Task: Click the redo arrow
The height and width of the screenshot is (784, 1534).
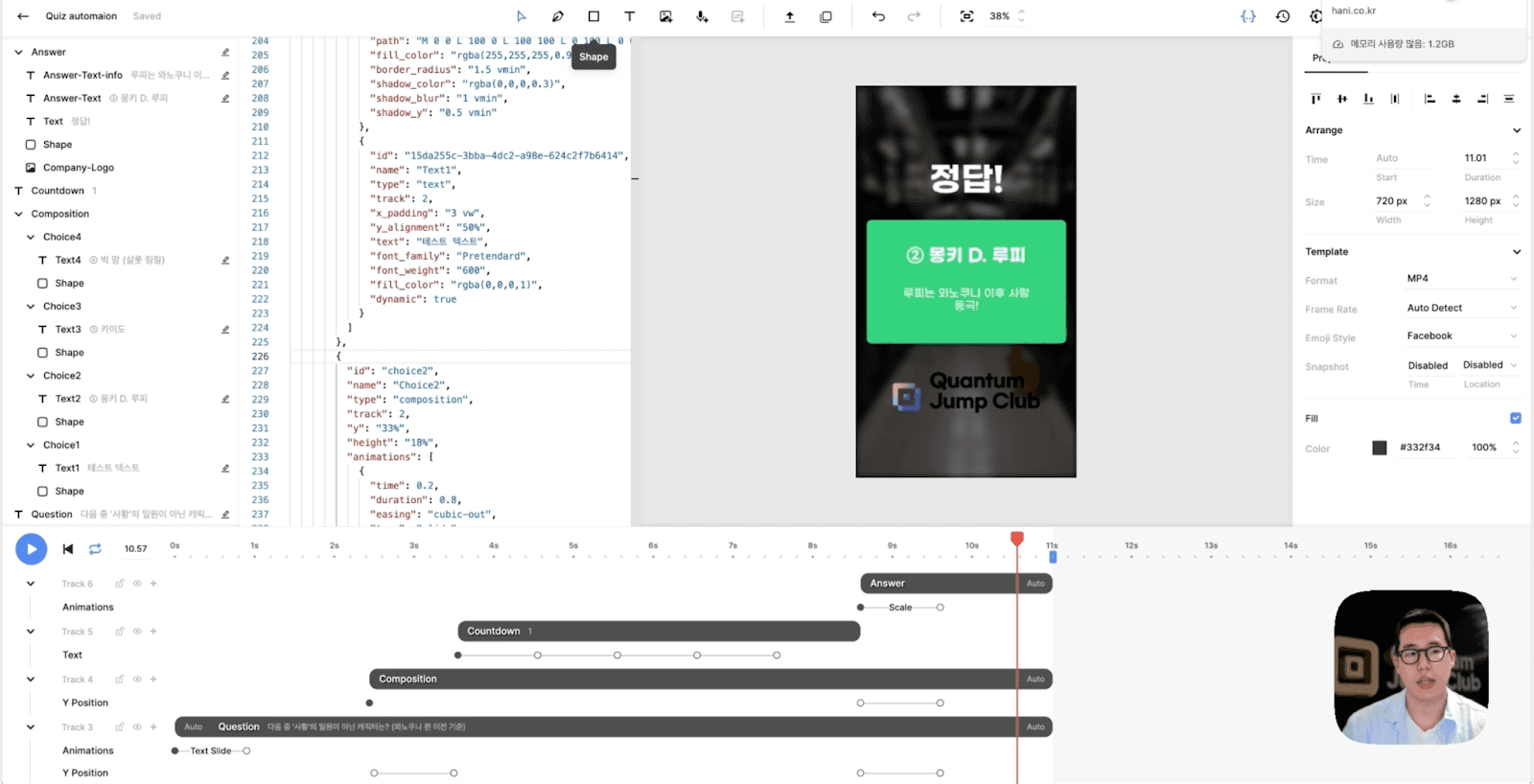Action: click(914, 16)
